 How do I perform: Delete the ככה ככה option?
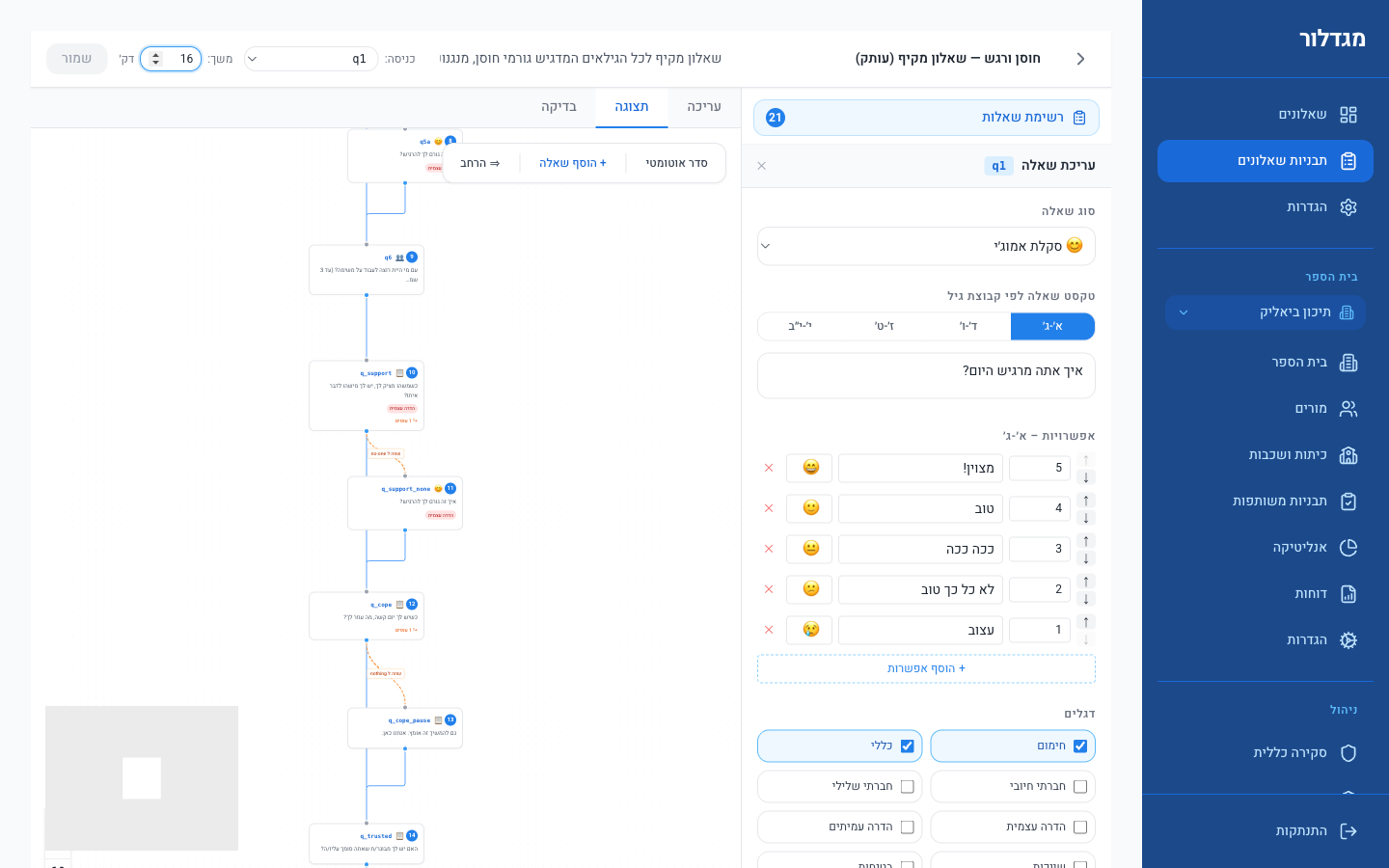click(769, 549)
